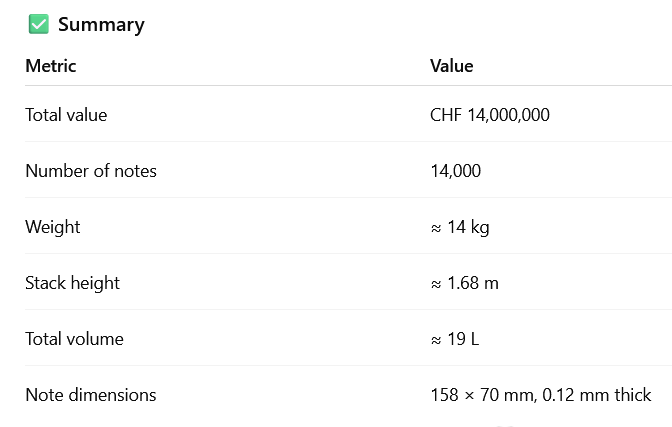This screenshot has width=672, height=427.
Task: Select the Value column header
Action: coord(451,66)
